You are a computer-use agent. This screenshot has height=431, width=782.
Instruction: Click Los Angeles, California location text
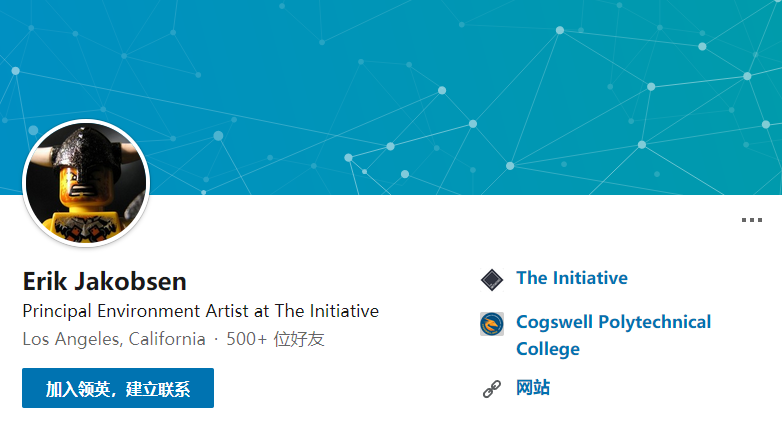pyautogui.click(x=113, y=339)
